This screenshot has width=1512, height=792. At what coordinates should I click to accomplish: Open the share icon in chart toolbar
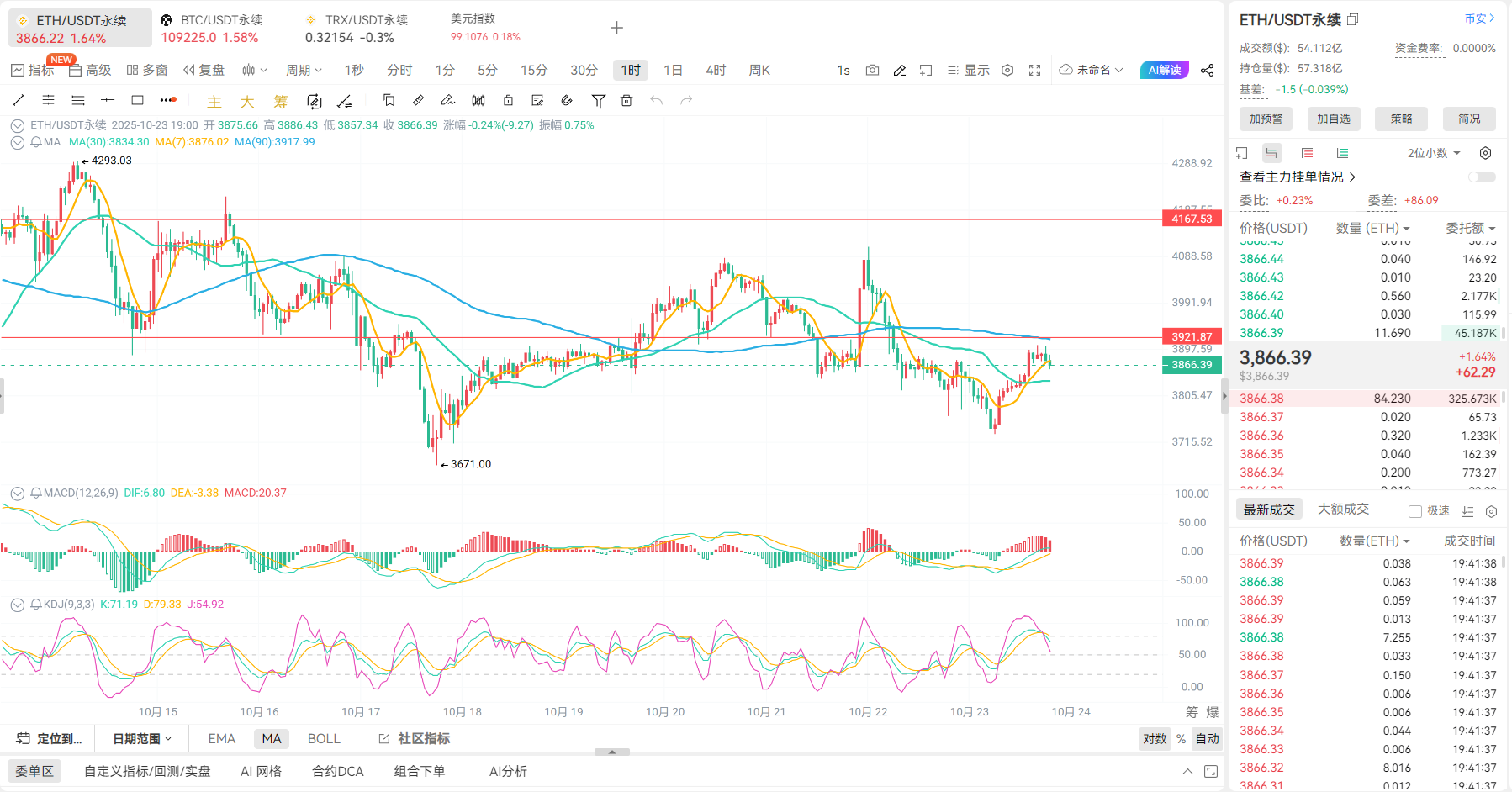pos(1208,71)
